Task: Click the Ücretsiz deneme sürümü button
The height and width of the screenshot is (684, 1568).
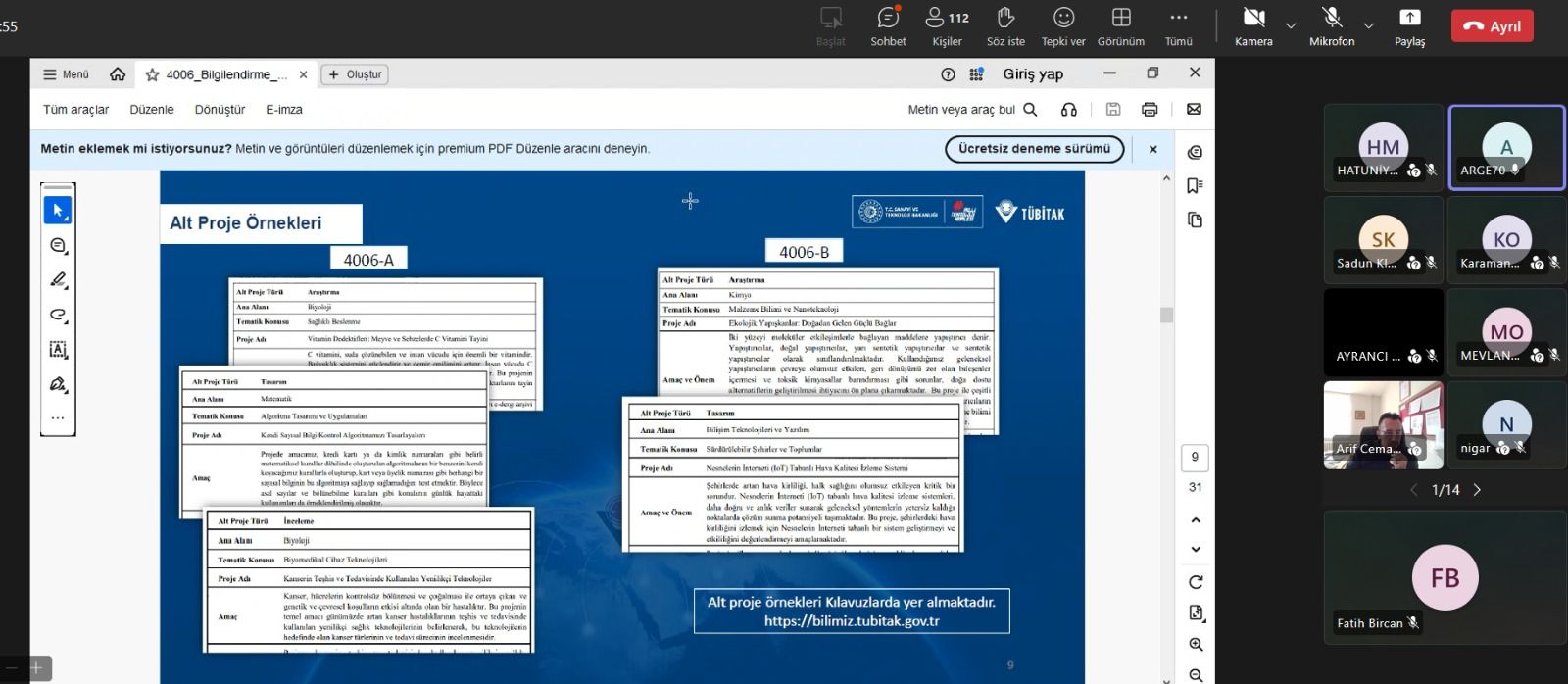Action: click(x=1035, y=149)
